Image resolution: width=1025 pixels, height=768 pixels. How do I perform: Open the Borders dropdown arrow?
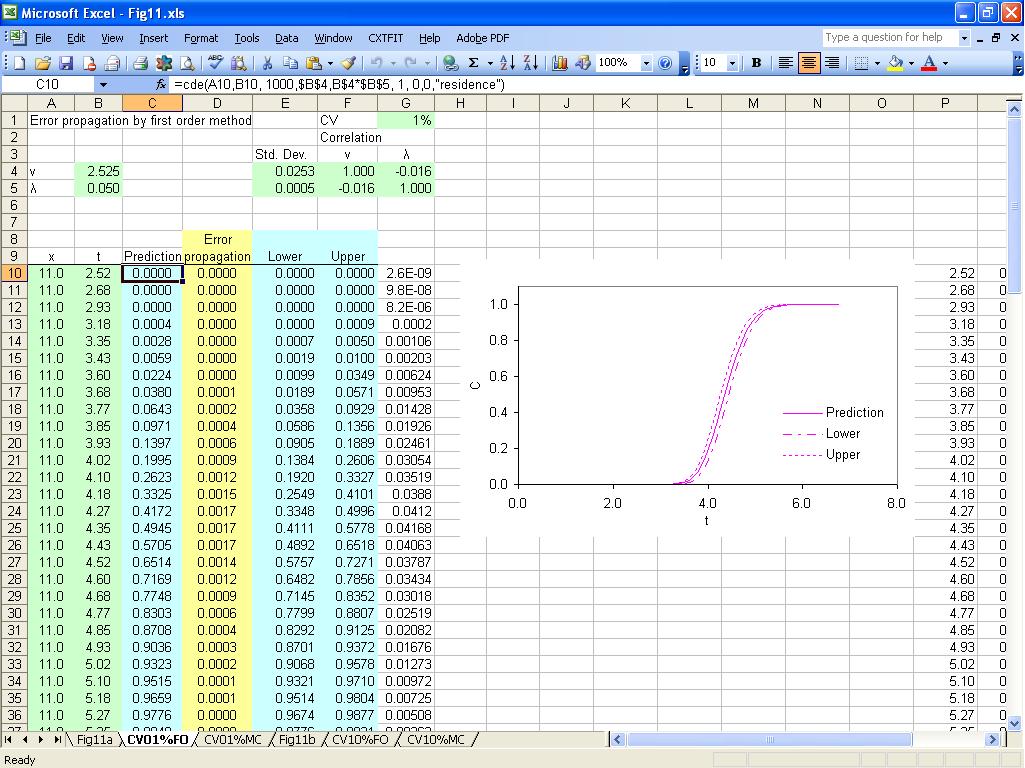tap(876, 63)
